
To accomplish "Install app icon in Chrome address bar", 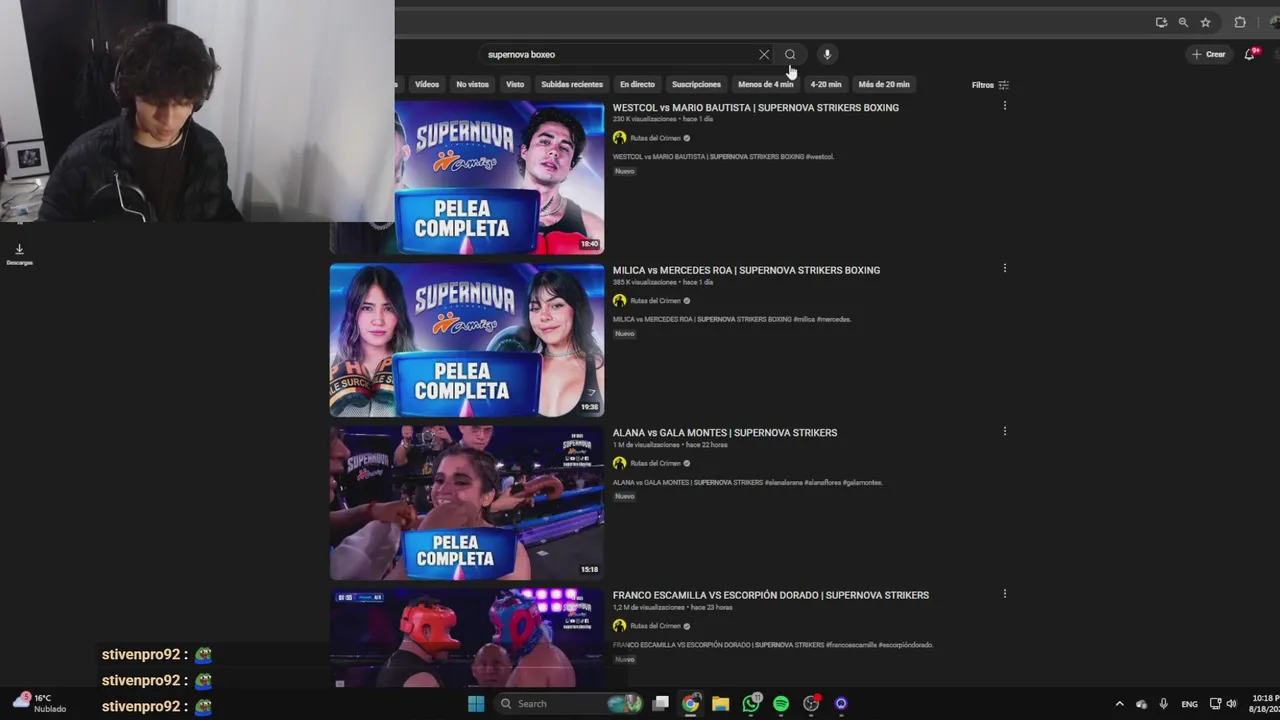I will tap(1161, 22).
